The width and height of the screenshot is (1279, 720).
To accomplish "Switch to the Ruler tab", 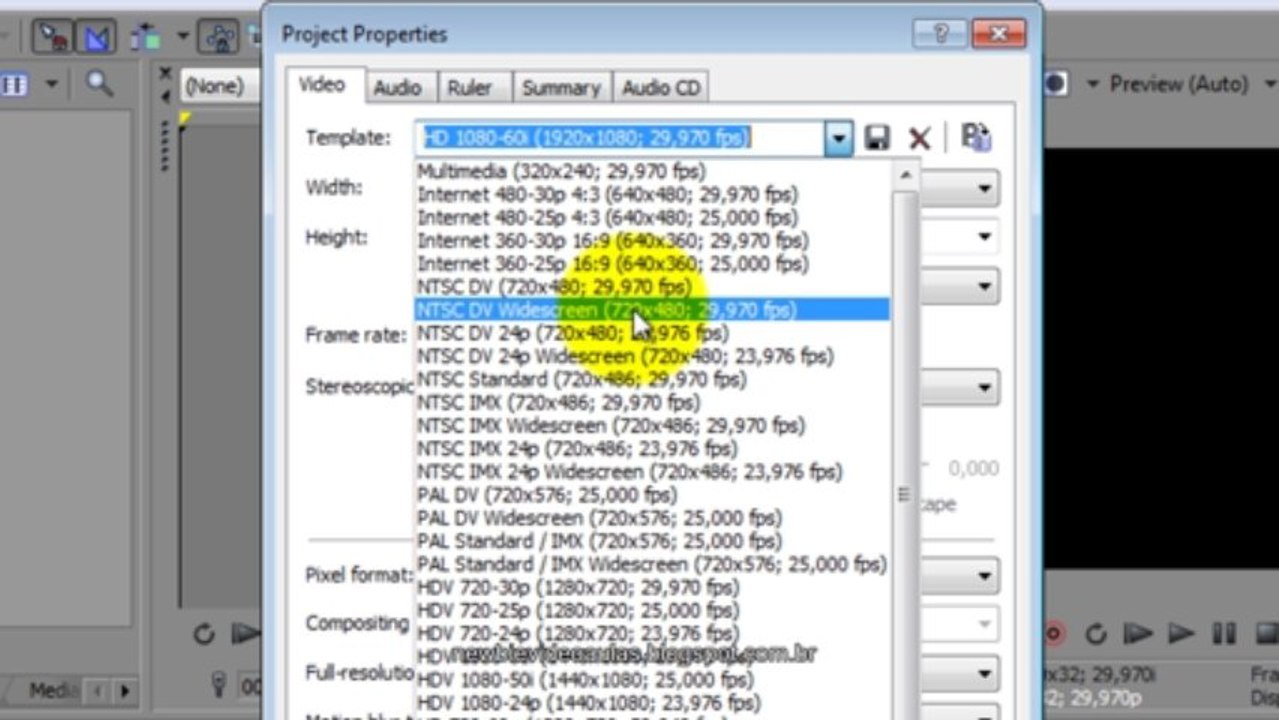I will [x=469, y=88].
